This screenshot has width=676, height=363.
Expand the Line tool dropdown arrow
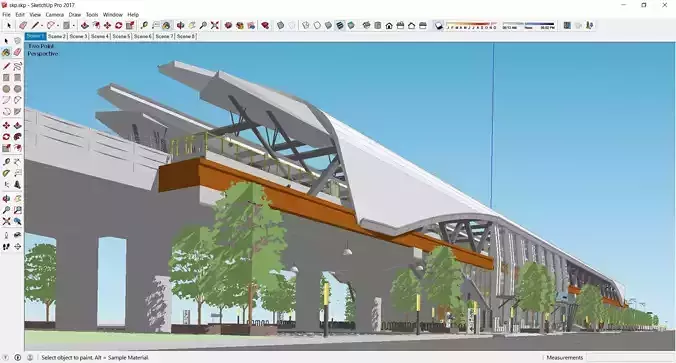[x=42, y=25]
